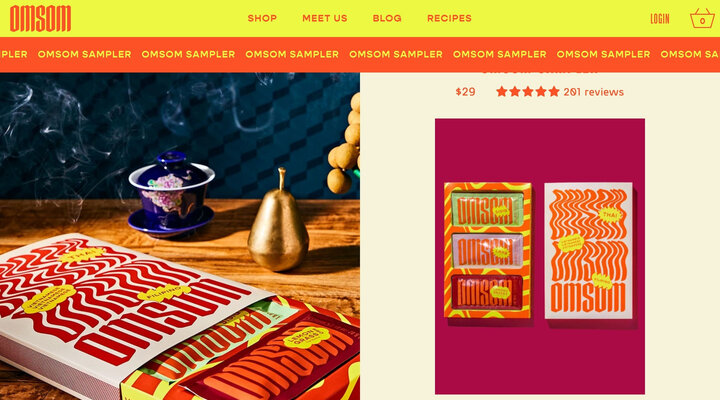Click the Lemongrass packet in the hero photo

pyautogui.click(x=276, y=358)
